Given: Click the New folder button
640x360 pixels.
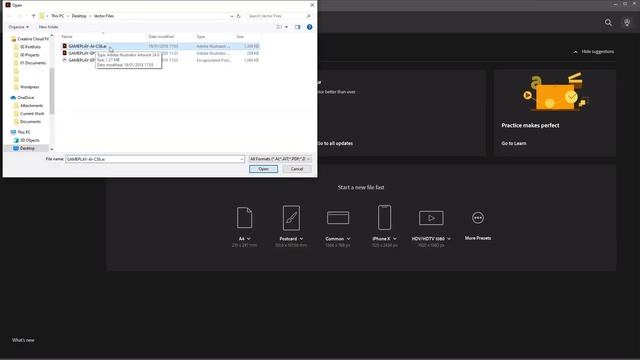Looking at the screenshot, I should point(48,27).
